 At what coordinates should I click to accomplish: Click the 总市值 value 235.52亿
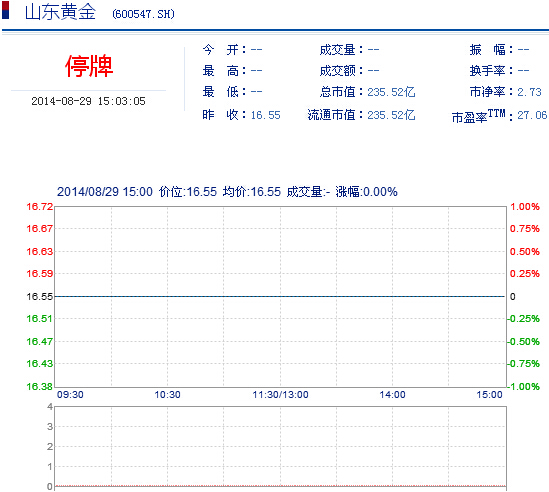coord(391,92)
